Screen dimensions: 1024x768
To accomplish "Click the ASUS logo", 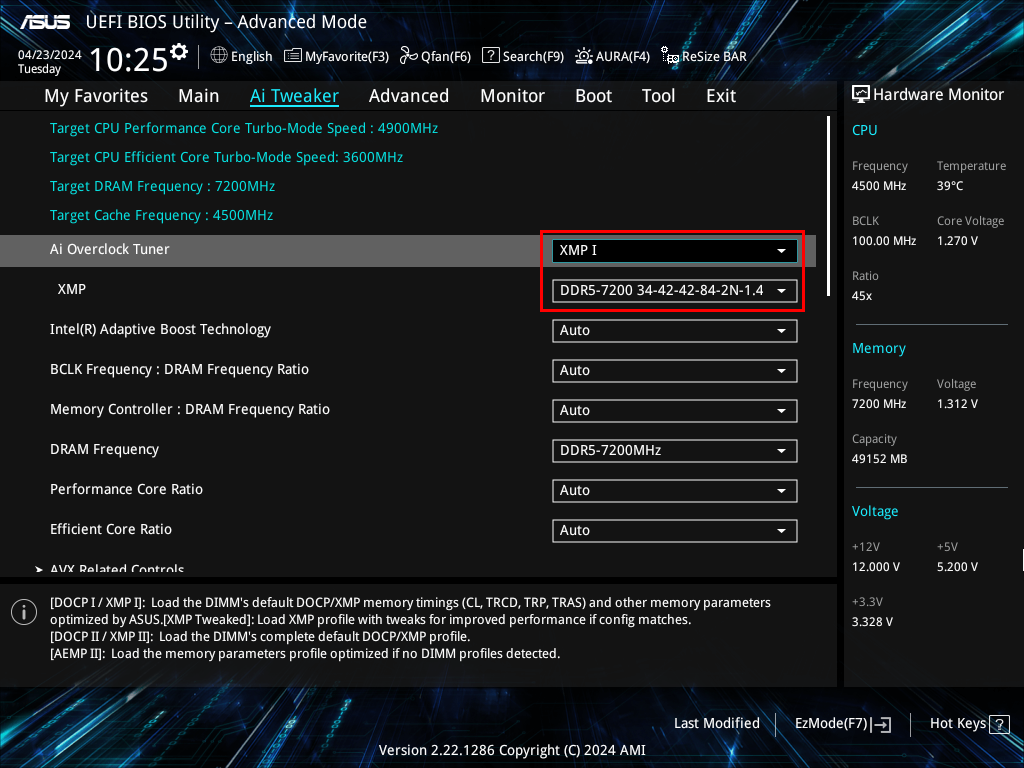I will point(45,22).
